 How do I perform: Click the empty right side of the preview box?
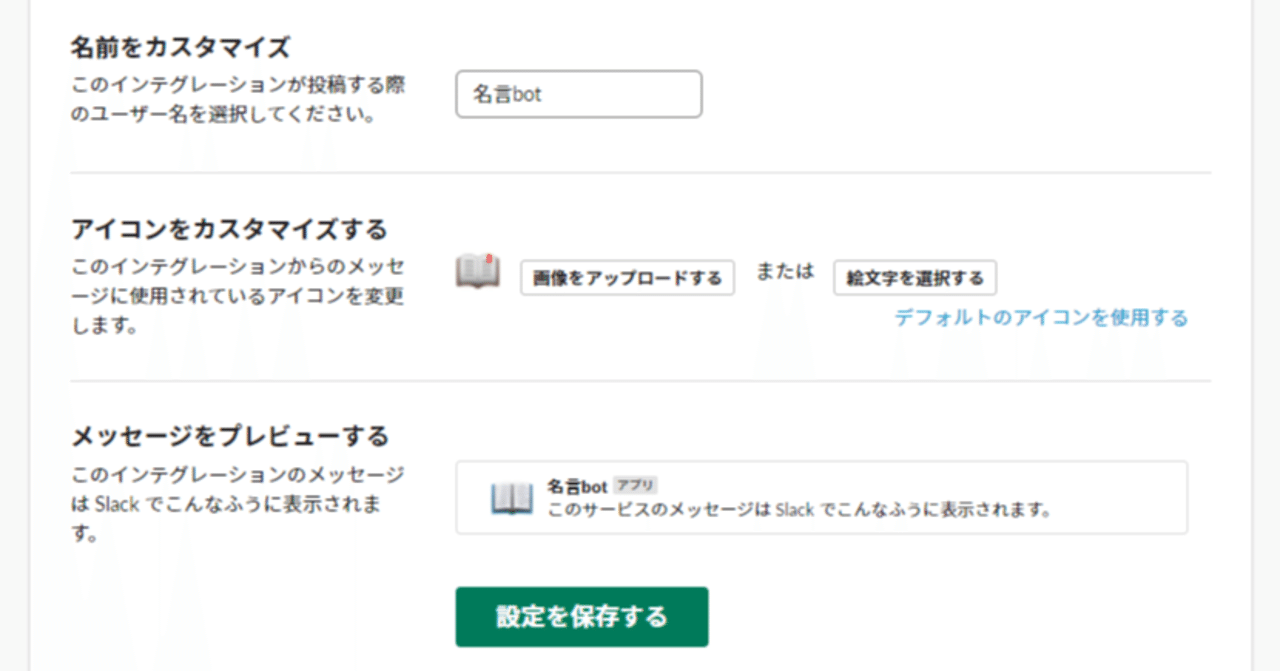click(x=1120, y=498)
